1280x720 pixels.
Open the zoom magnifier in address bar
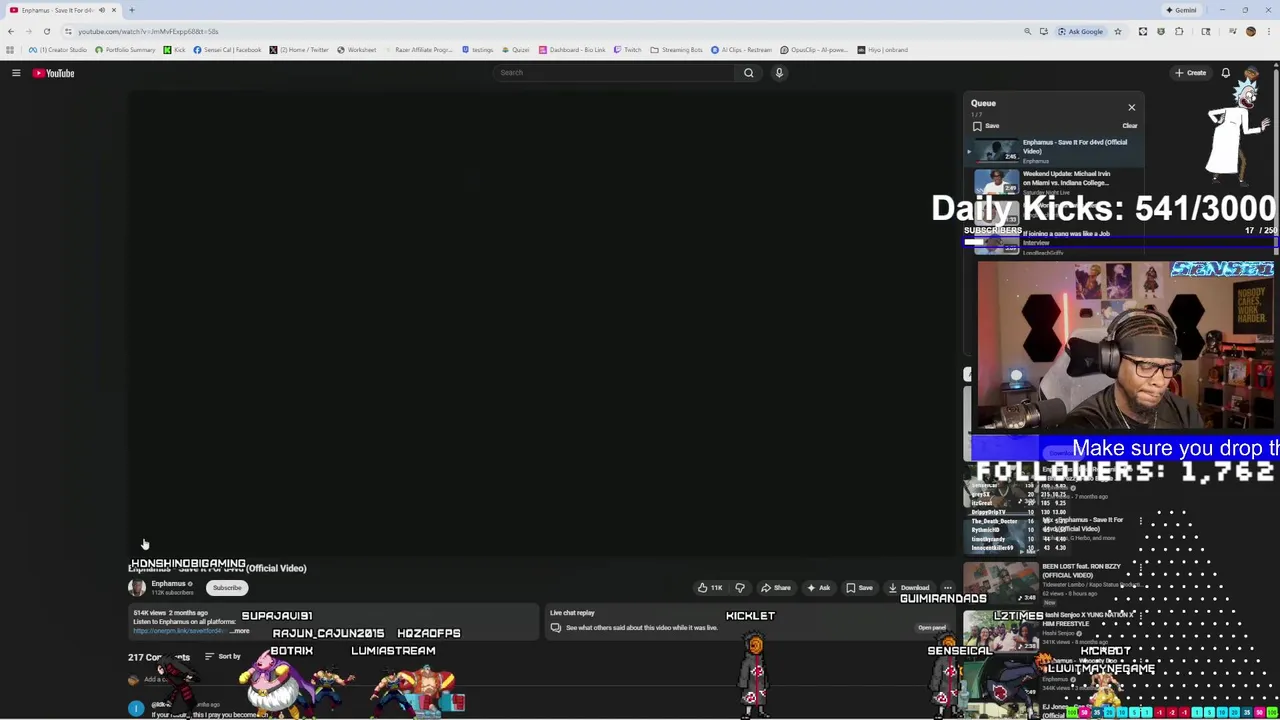click(x=1027, y=32)
